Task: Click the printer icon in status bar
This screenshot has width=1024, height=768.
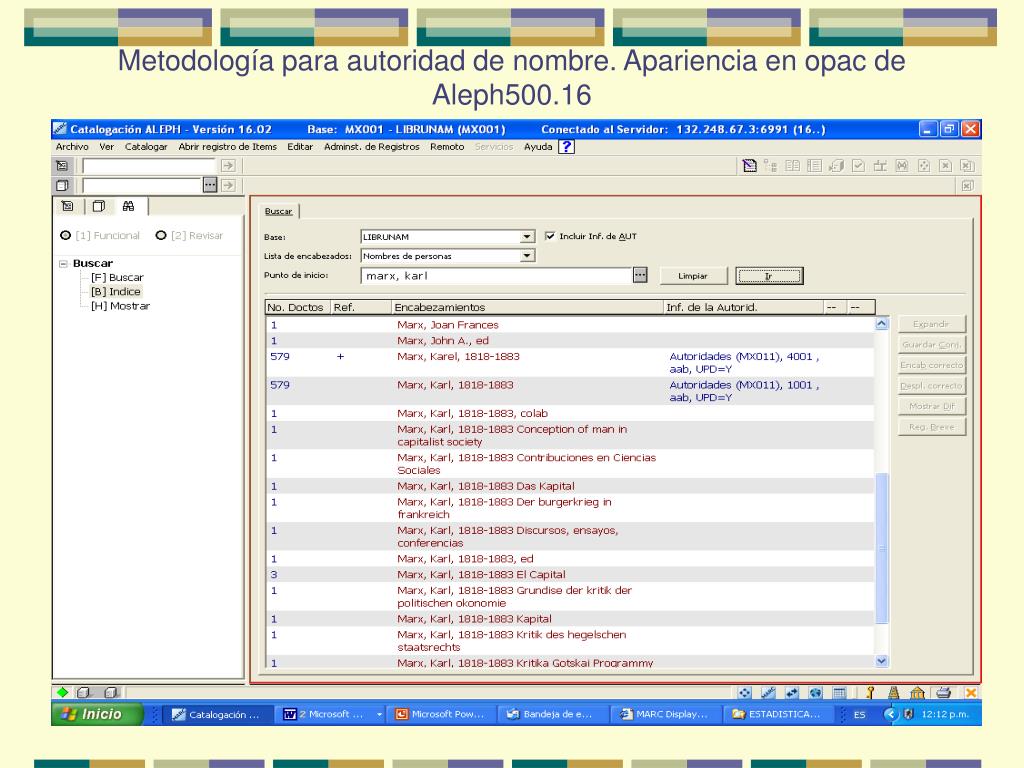Action: (943, 693)
